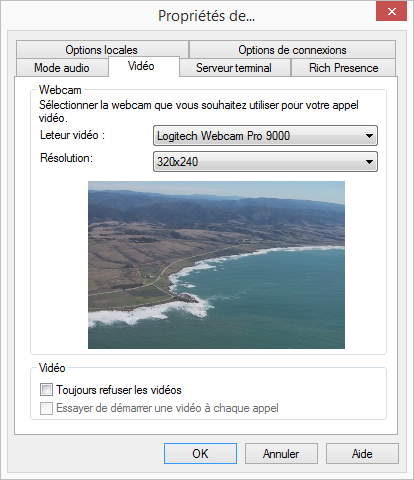Image resolution: width=414 pixels, height=480 pixels.
Task: Open the Options de connexions tab
Action: click(x=292, y=50)
